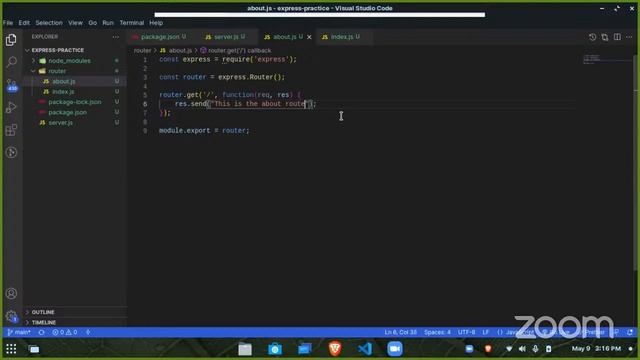This screenshot has width=640, height=360.
Task: Open the applications grid in taskbar
Action: tap(11, 349)
